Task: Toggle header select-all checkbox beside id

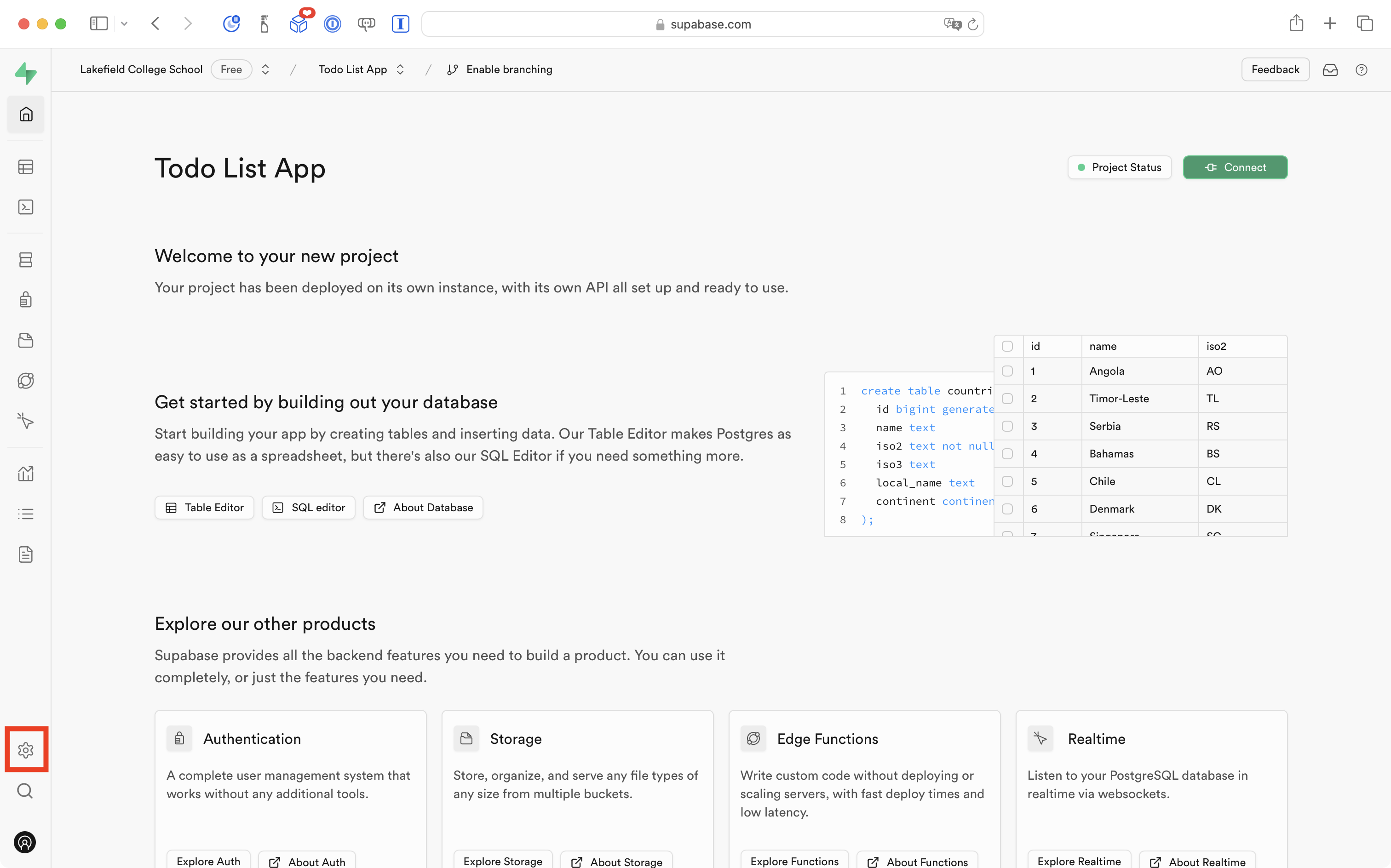Action: click(1007, 346)
